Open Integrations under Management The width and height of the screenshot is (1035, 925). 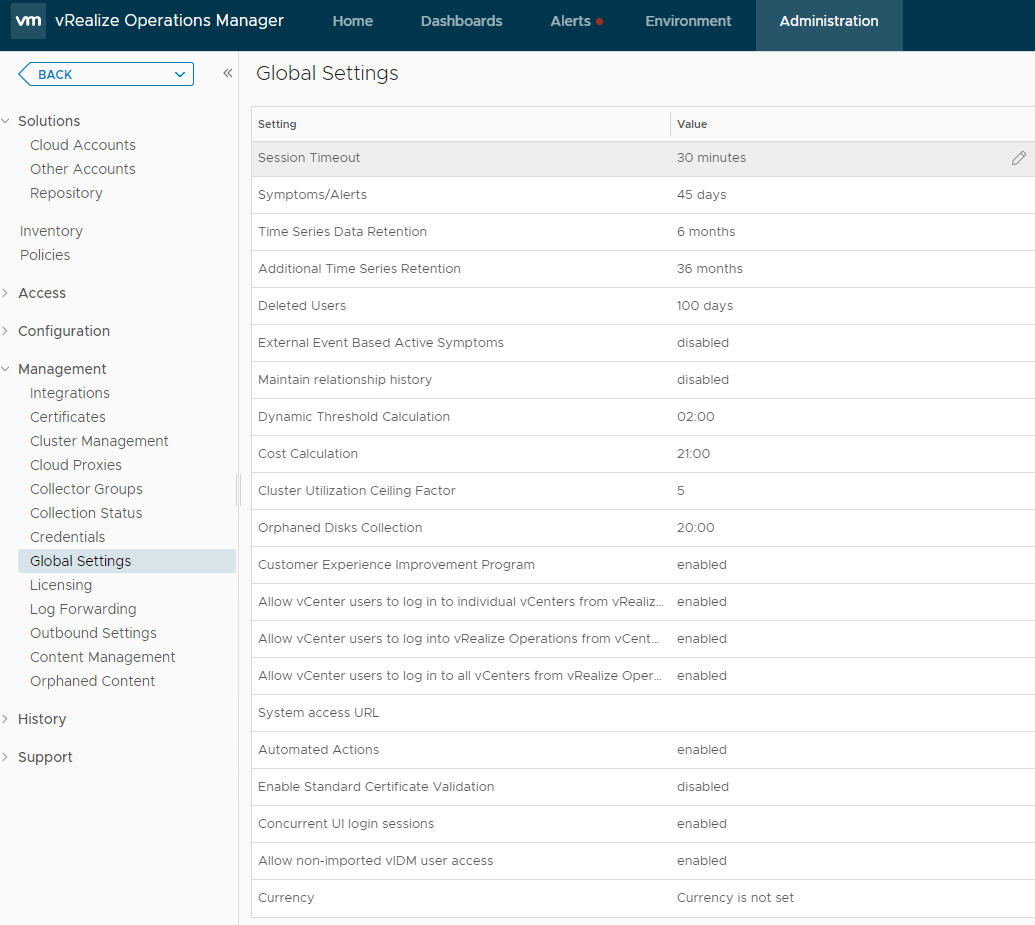click(x=69, y=393)
